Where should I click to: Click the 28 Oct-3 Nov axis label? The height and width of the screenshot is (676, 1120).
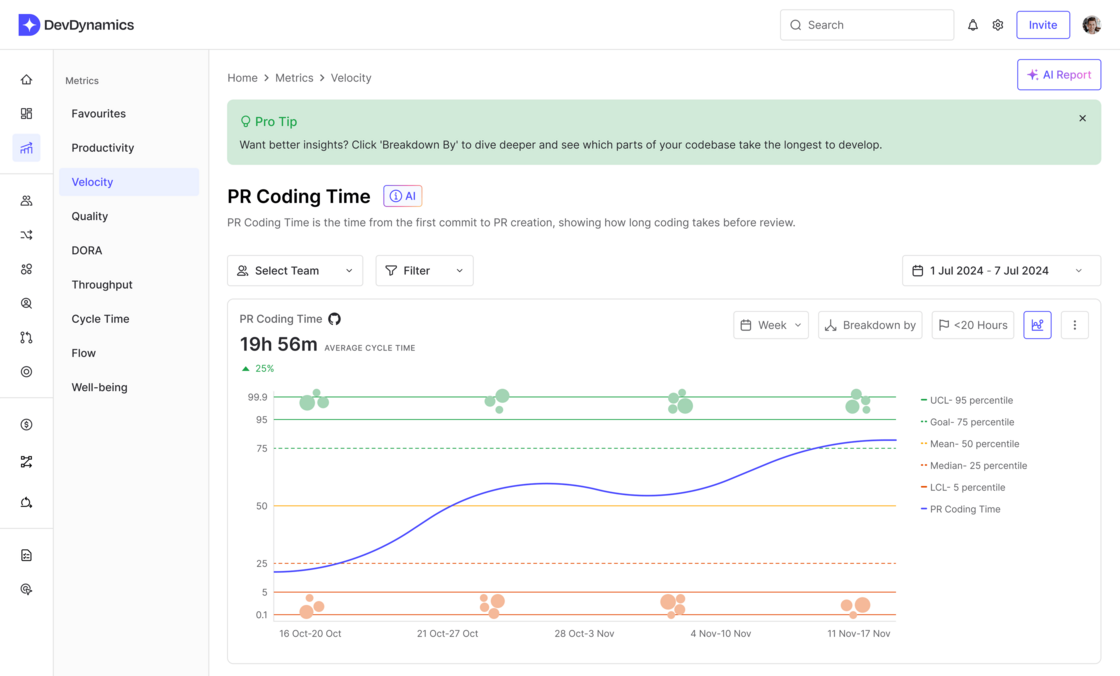pos(584,634)
